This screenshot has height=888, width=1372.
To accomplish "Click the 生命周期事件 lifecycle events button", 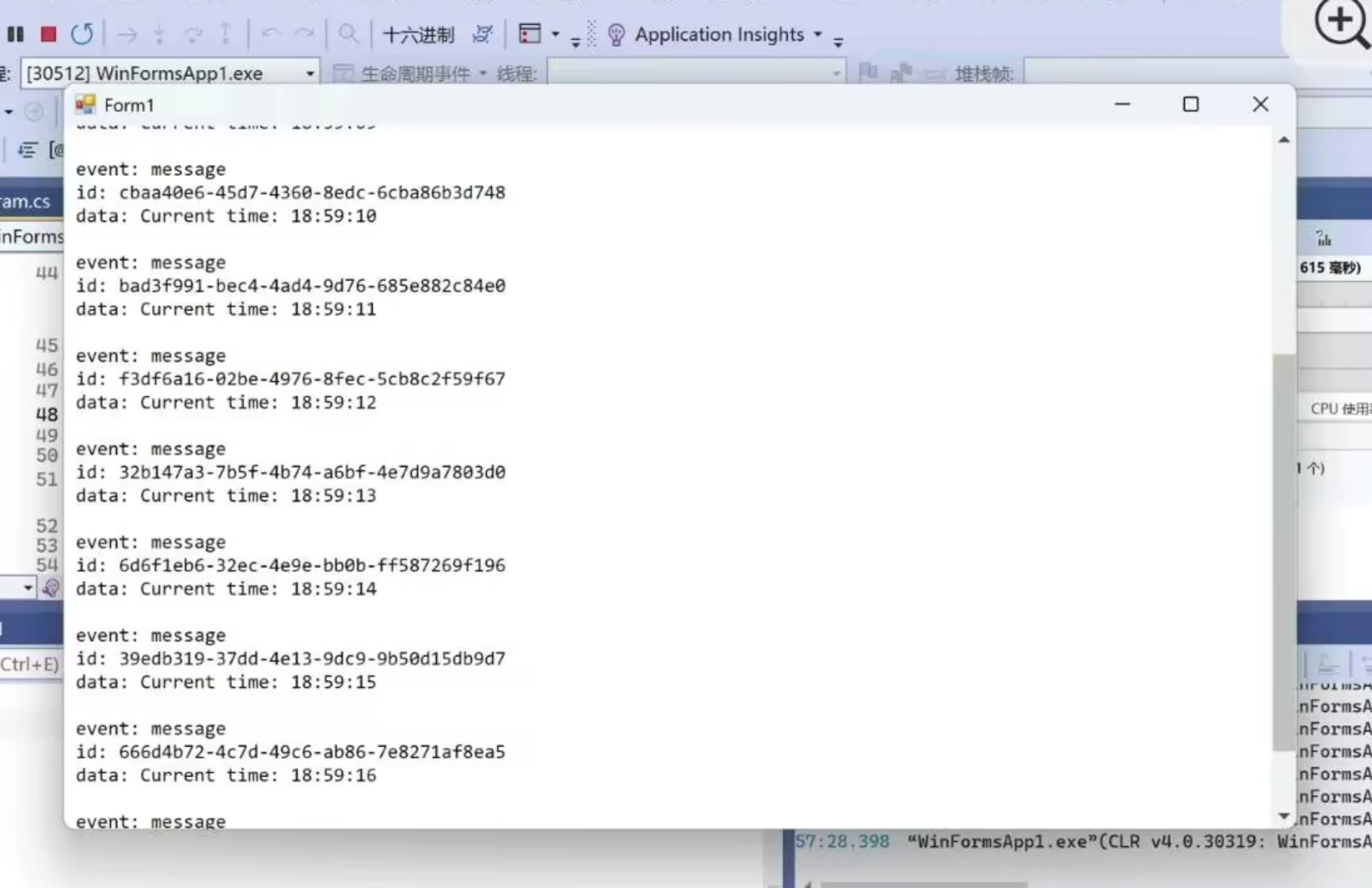I will coord(405,74).
